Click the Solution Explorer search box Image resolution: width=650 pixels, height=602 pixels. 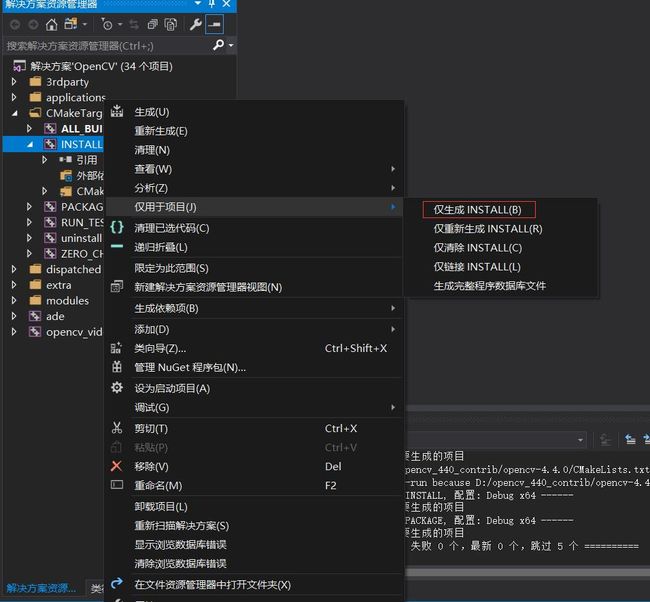105,45
